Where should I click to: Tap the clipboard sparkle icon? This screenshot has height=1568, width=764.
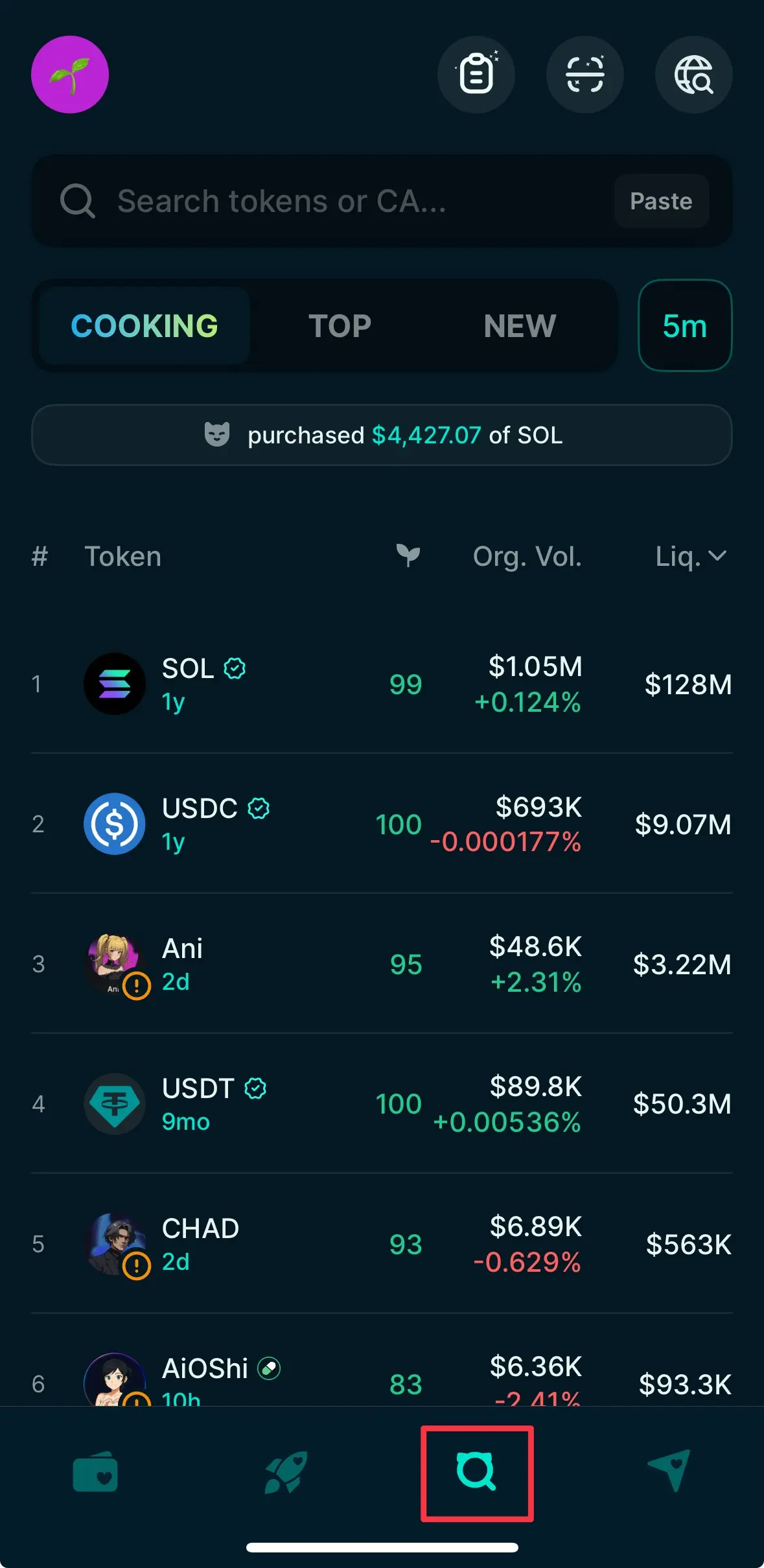click(476, 75)
